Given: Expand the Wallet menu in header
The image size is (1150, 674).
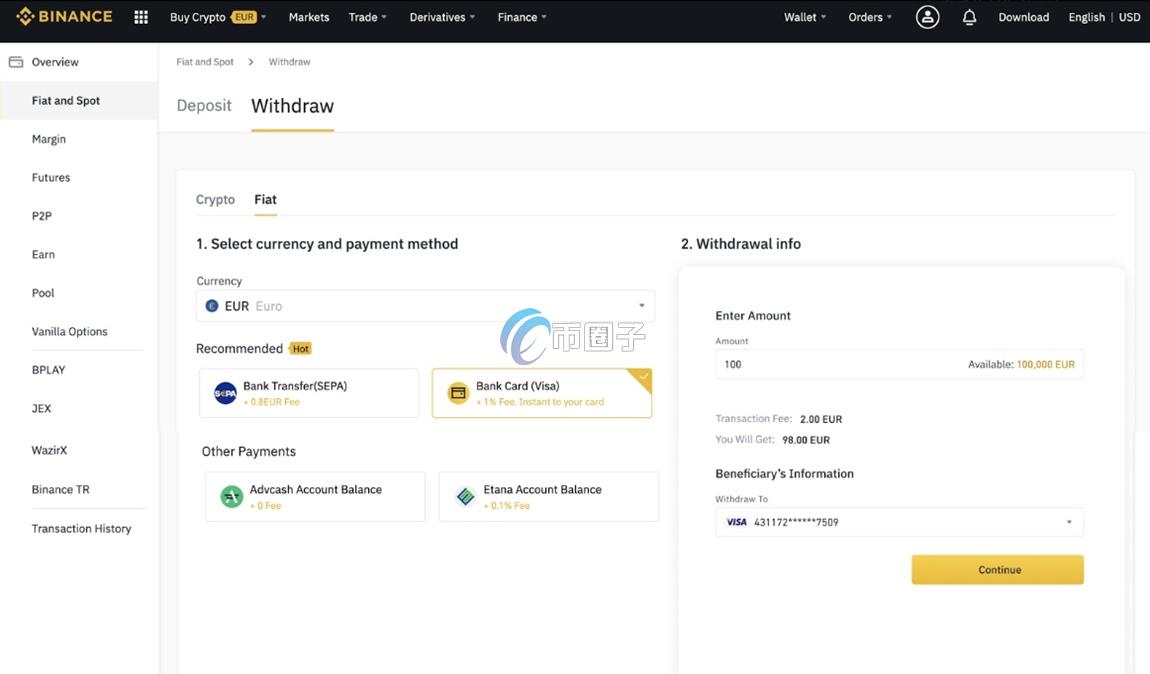Looking at the screenshot, I should tap(805, 17).
